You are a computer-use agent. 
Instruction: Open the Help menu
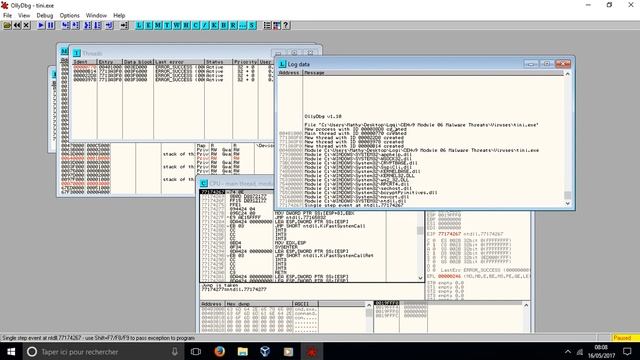(119, 16)
